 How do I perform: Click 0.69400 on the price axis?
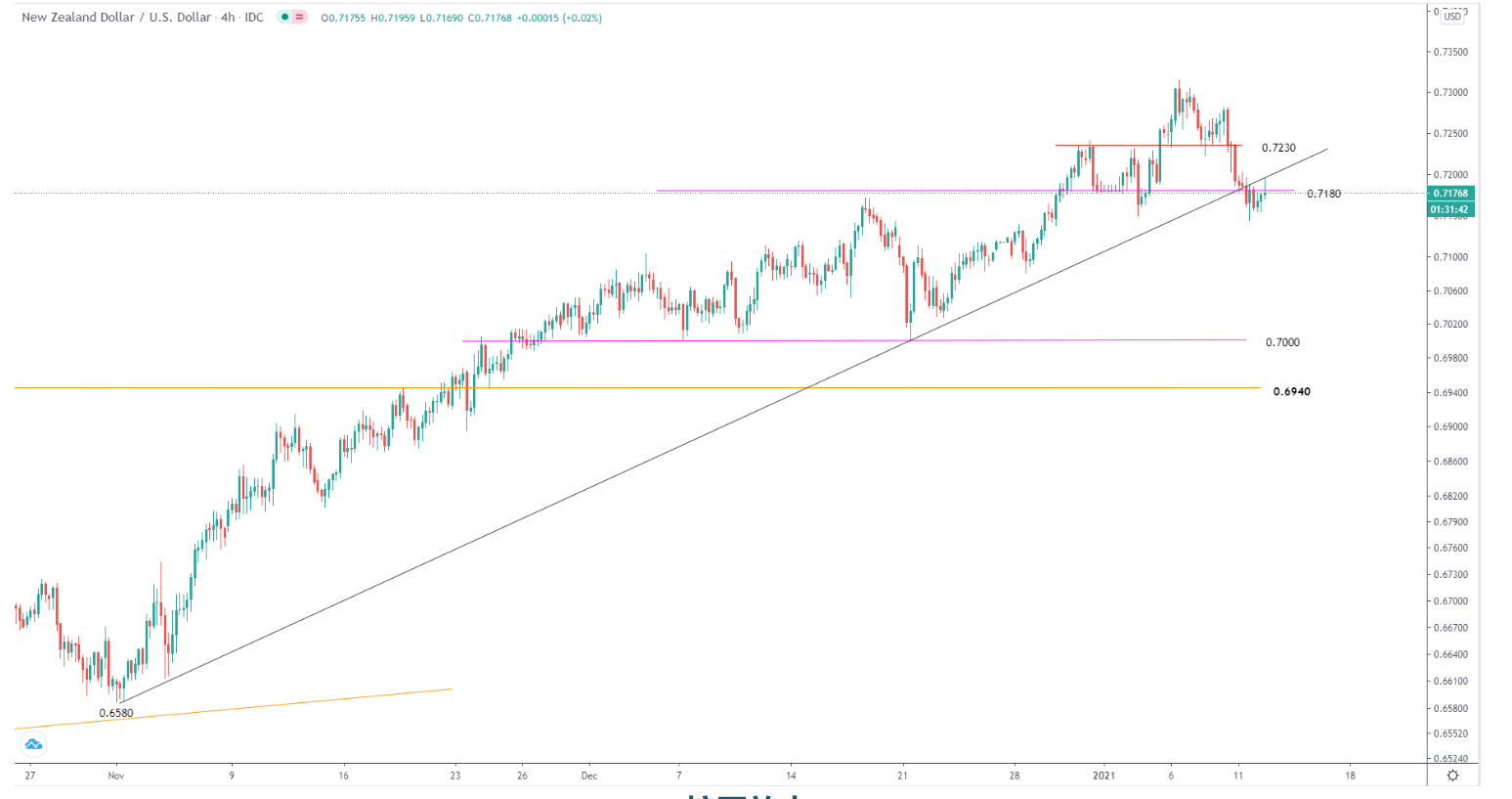[x=1450, y=393]
